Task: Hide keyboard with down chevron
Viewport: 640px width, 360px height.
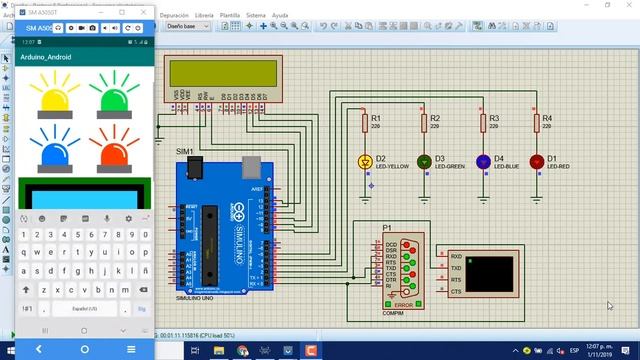Action: click(x=123, y=331)
